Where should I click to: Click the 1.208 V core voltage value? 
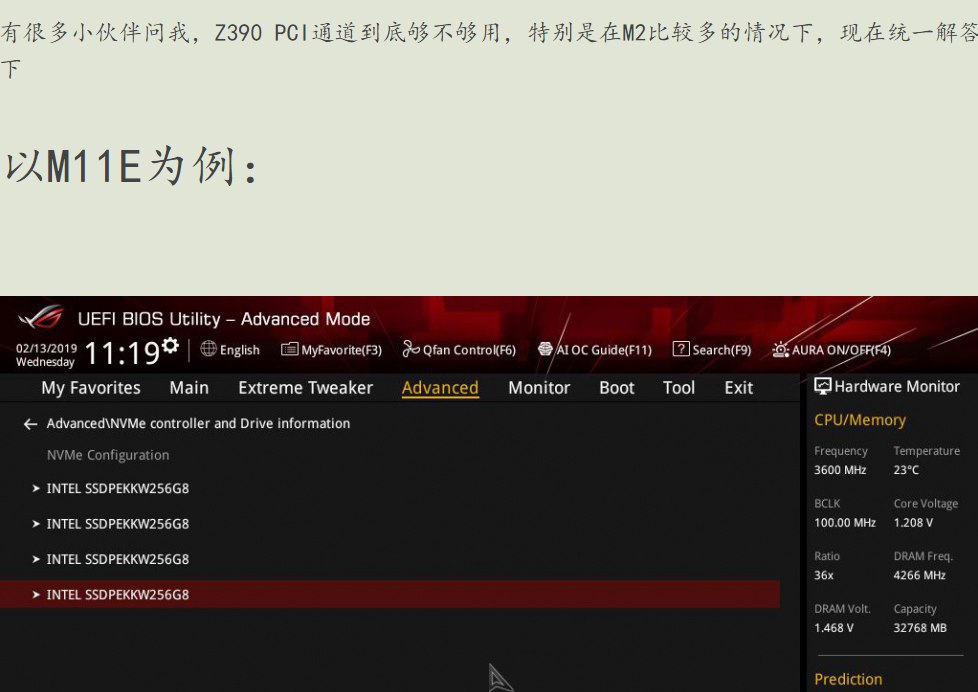tap(913, 523)
